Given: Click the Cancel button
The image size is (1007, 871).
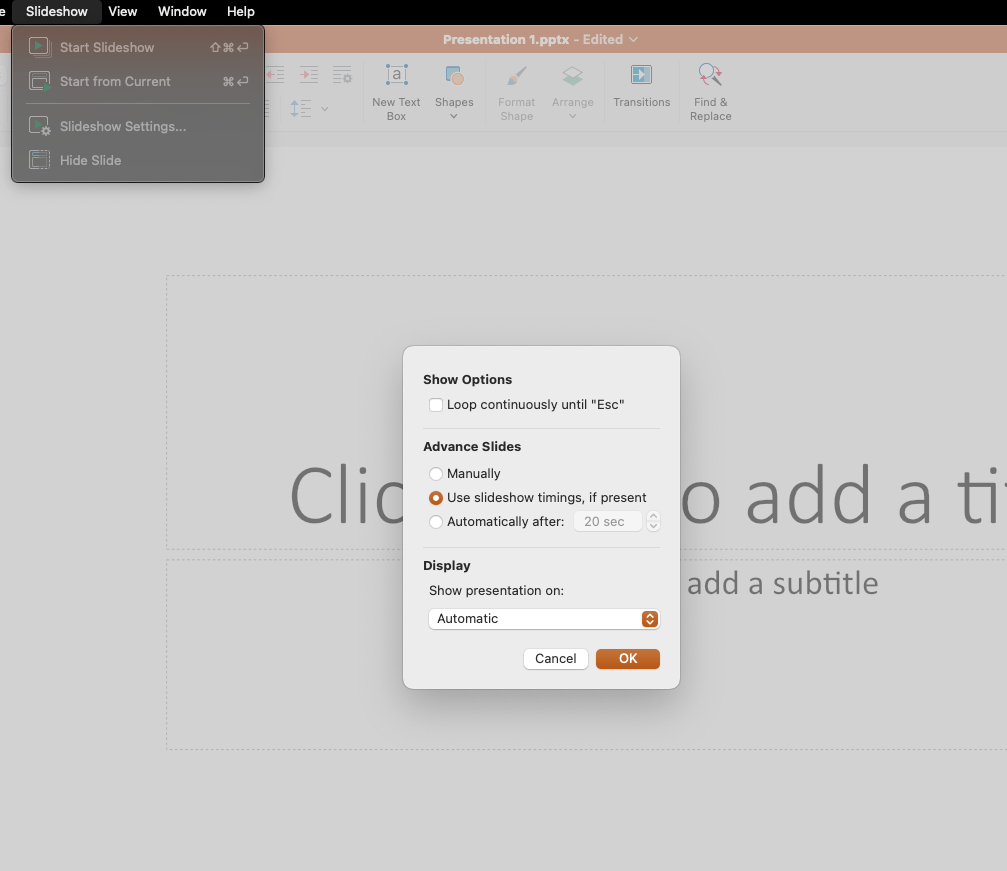Looking at the screenshot, I should click(555, 658).
